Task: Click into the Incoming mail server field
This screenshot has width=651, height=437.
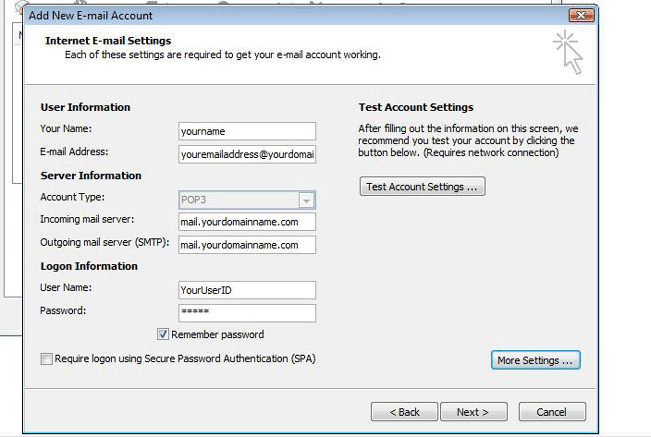Action: pos(247,222)
